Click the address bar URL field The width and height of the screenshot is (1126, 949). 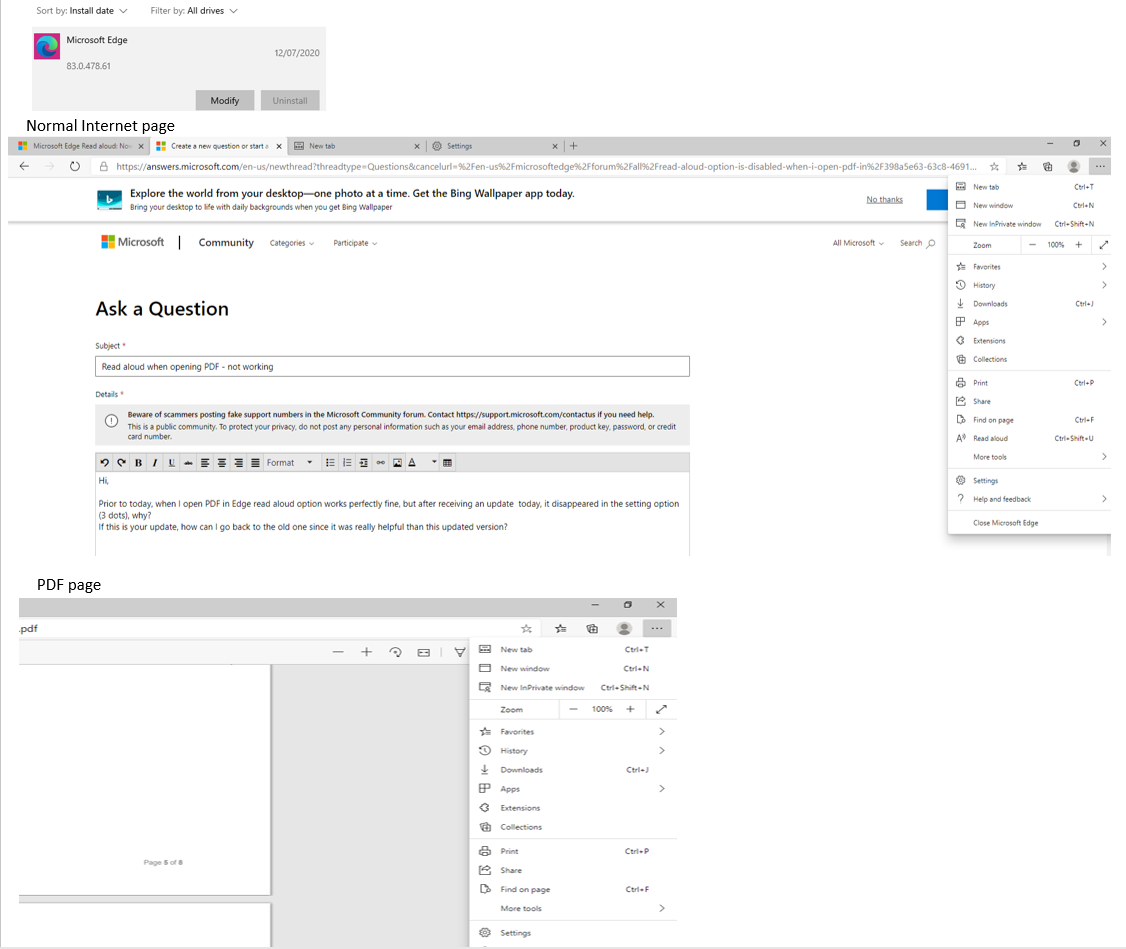(x=546, y=167)
